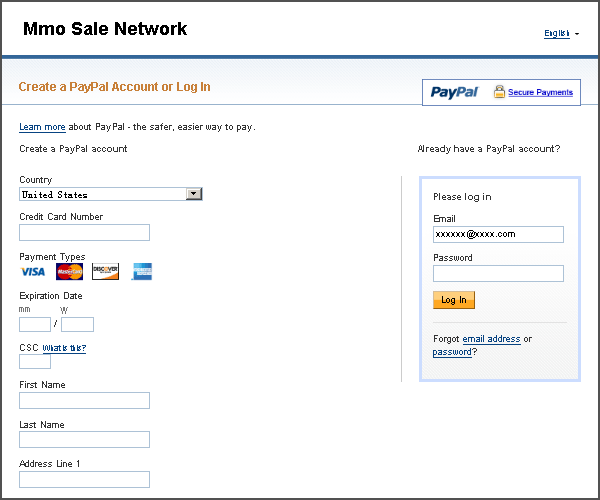Image resolution: width=600 pixels, height=500 pixels.
Task: Click the PayPal logo
Action: click(x=454, y=92)
